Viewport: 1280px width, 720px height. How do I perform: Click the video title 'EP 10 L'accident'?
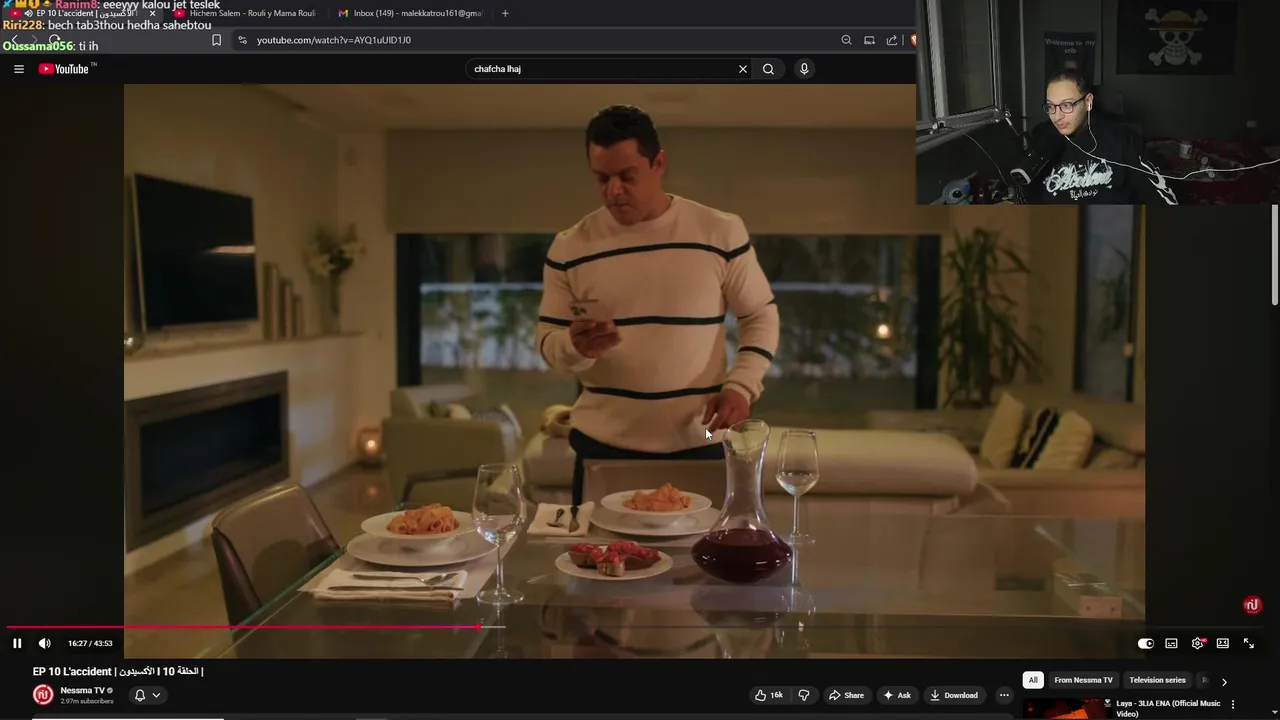(x=118, y=672)
